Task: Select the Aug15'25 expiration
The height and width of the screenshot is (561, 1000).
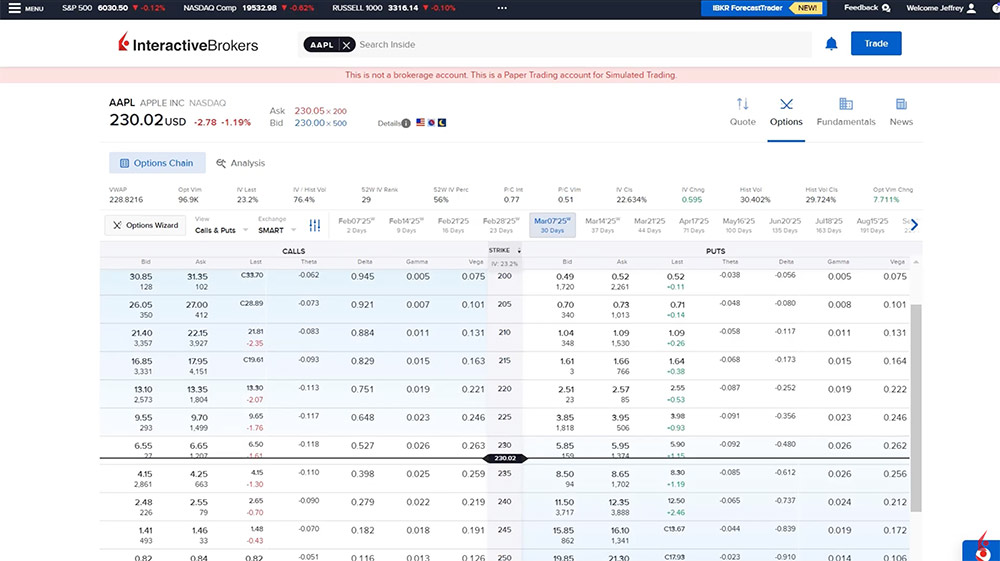Action: [872, 225]
